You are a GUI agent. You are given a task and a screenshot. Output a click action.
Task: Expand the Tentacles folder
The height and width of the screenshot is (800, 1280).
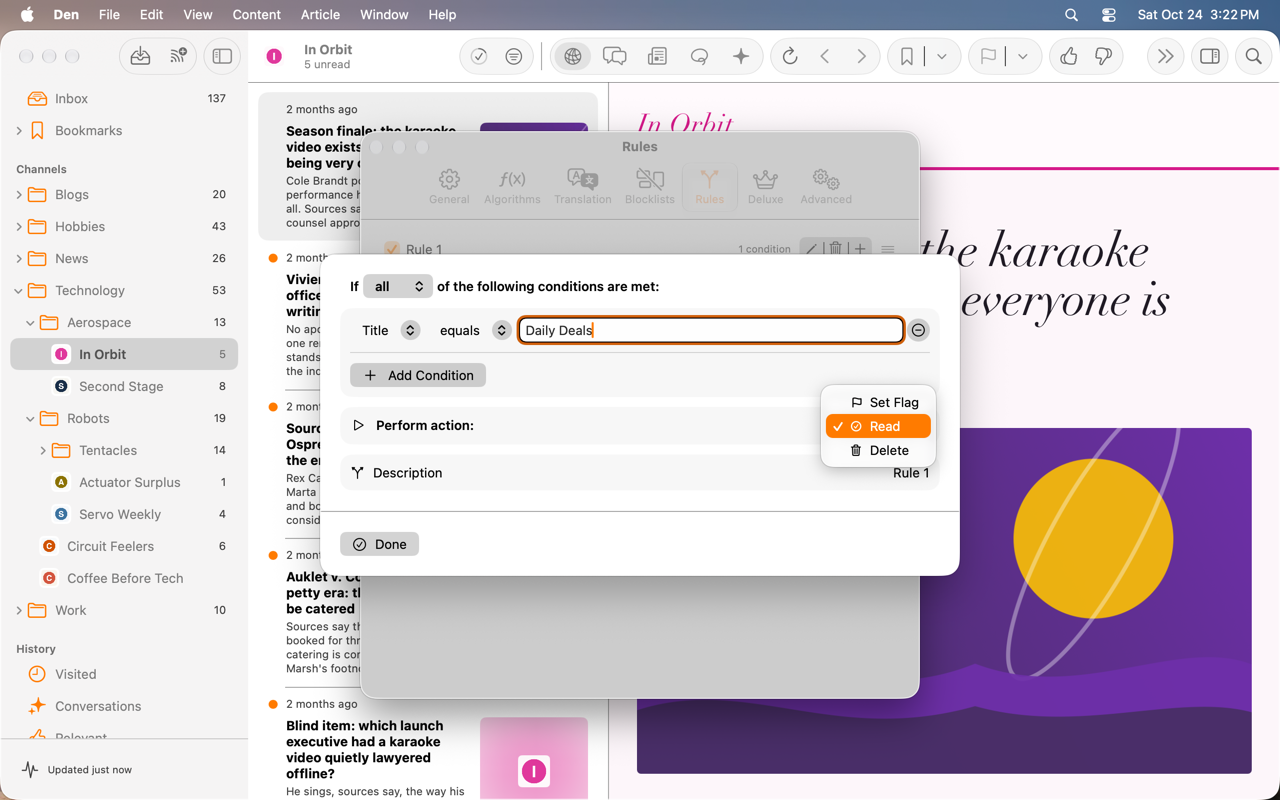pyautogui.click(x=43, y=451)
